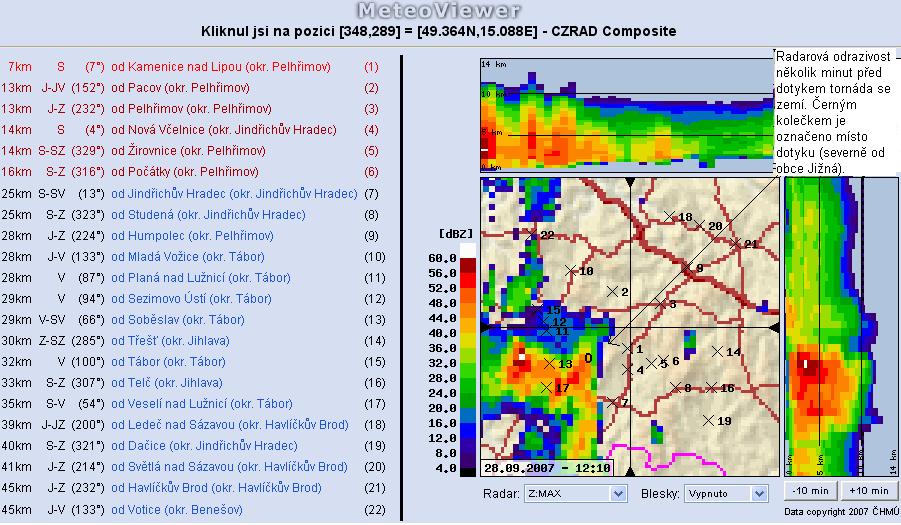This screenshot has width=901, height=525.
Task: Click map marker X labeled 13
Action: click(550, 363)
